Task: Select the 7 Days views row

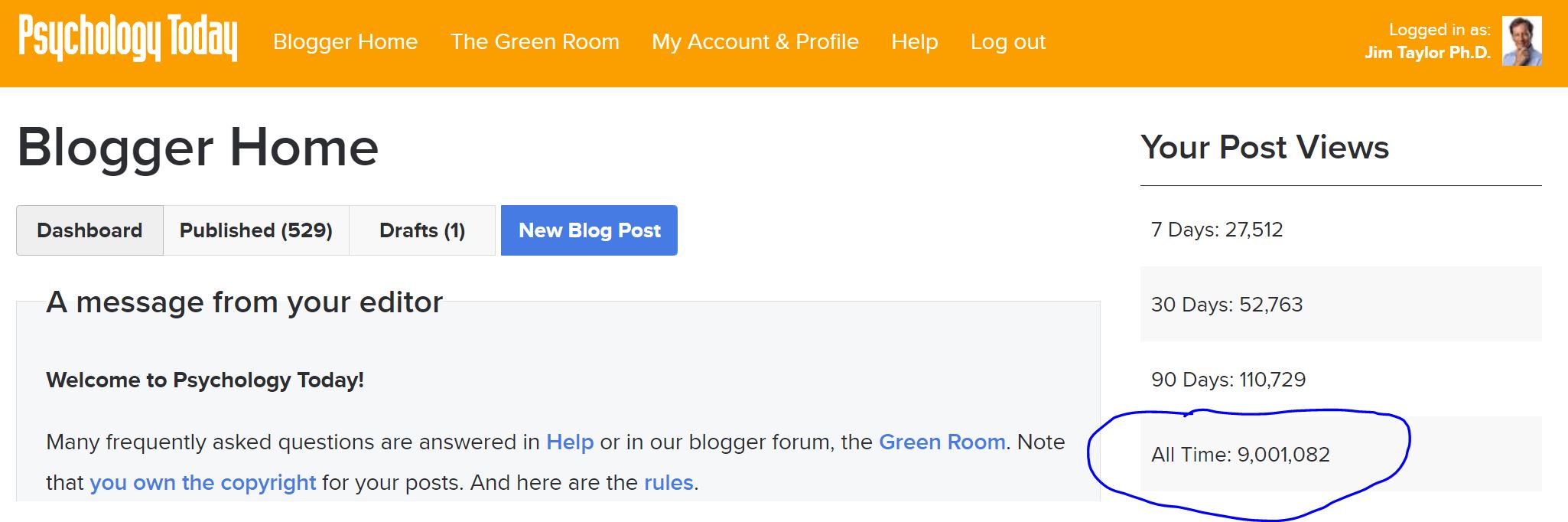Action: (1341, 230)
